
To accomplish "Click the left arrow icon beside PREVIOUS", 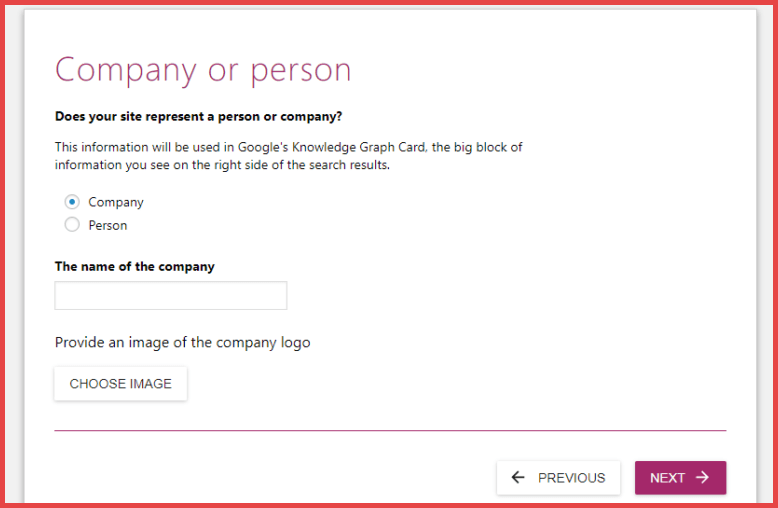I will click(x=518, y=478).
